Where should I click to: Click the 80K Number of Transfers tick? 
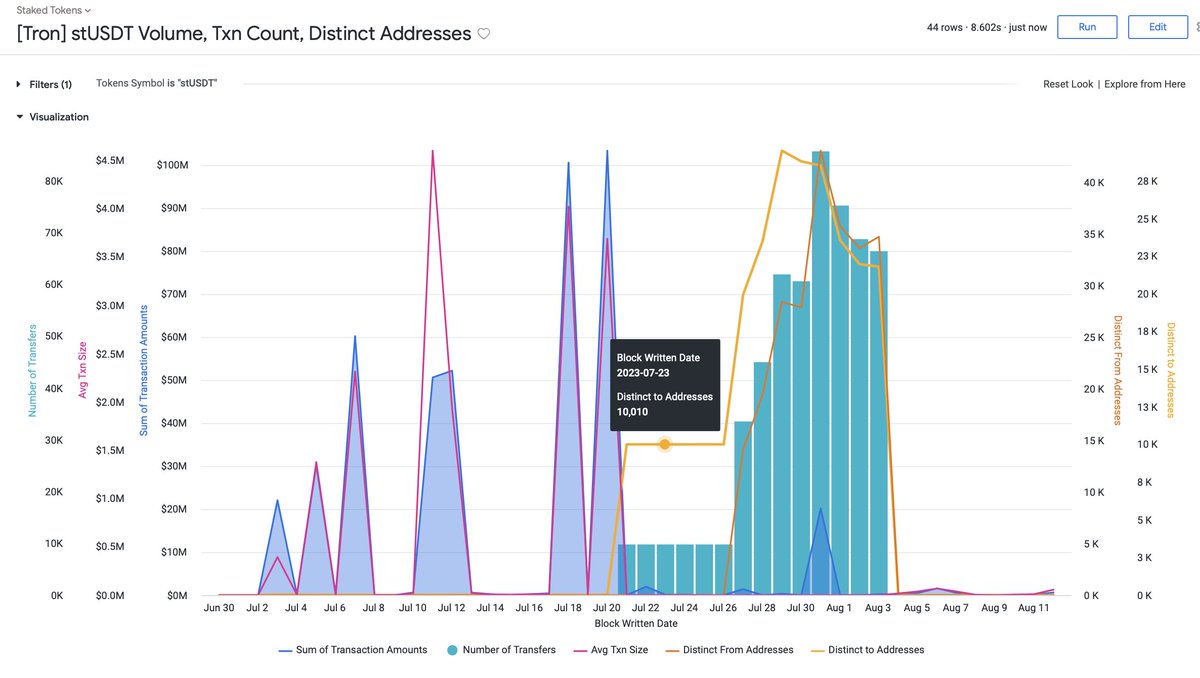[x=52, y=181]
